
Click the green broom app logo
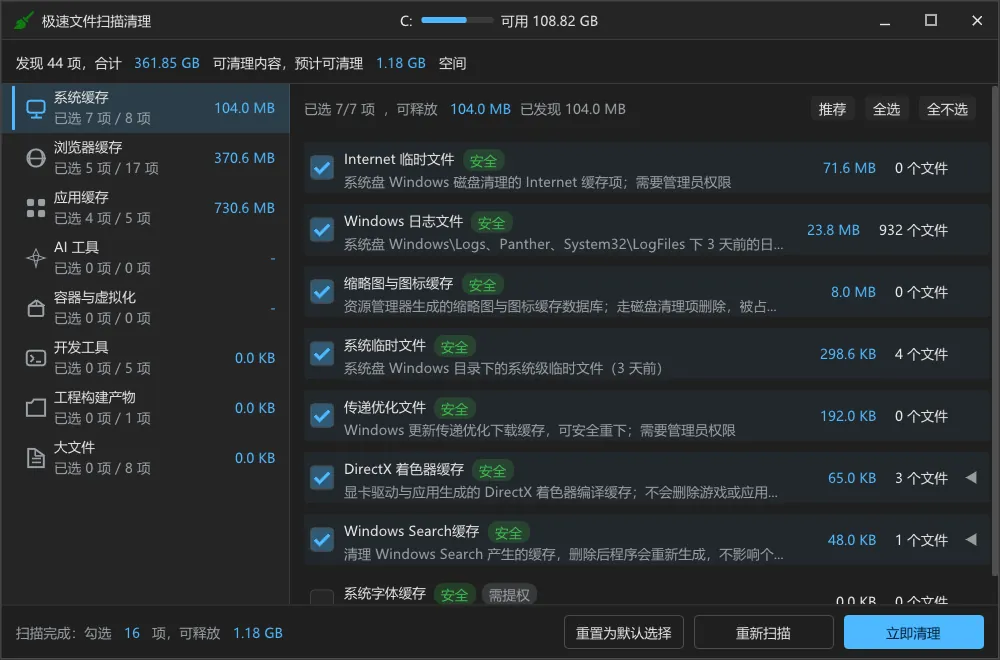[x=23, y=21]
